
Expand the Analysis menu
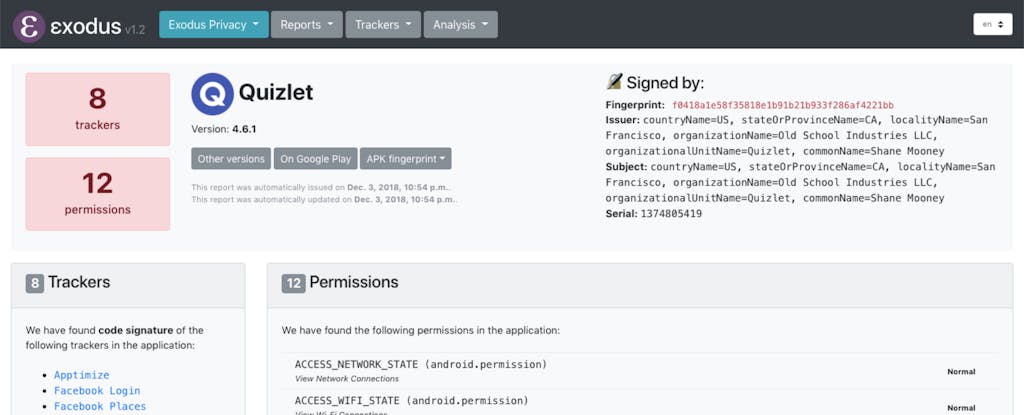click(460, 25)
